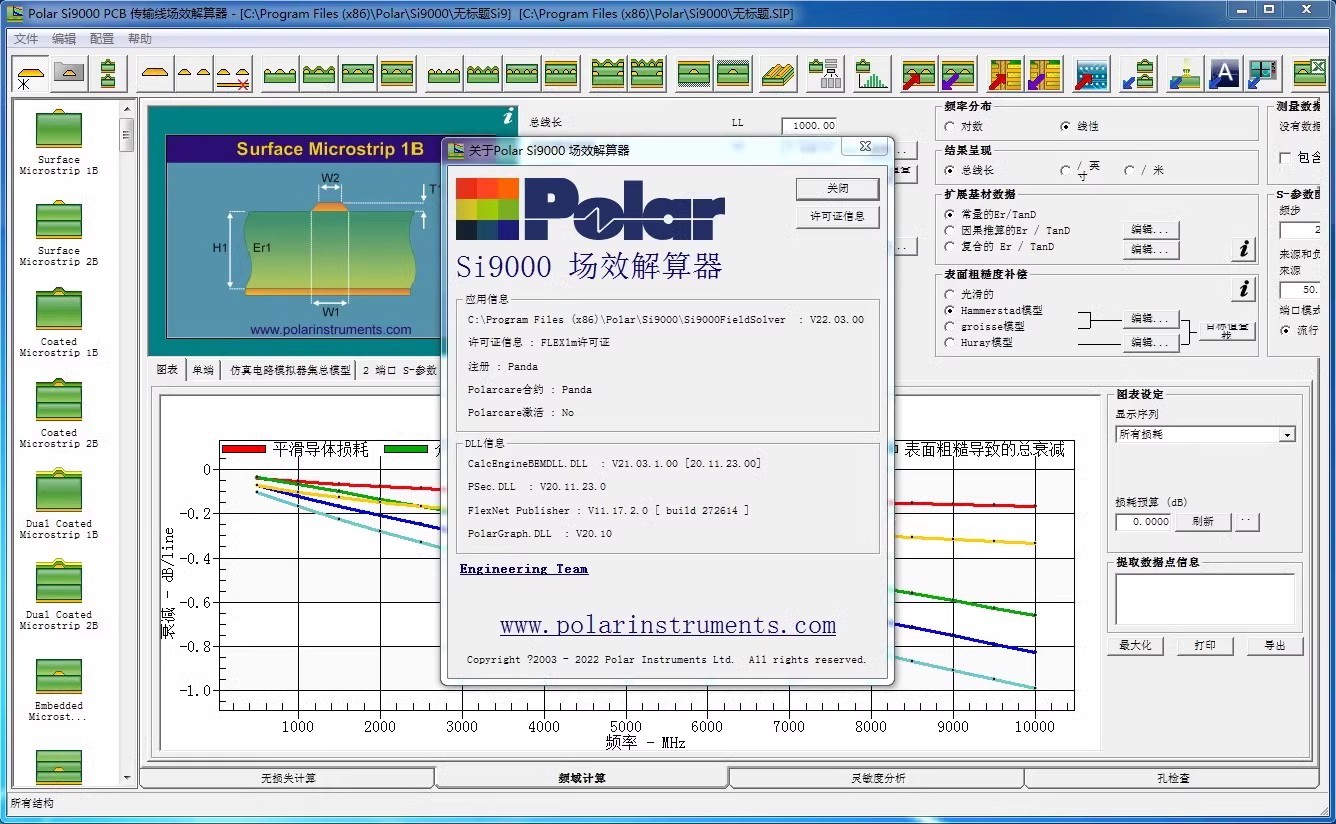The image size is (1336, 824).
Task: Click the 导出 button
Action: [x=1275, y=646]
